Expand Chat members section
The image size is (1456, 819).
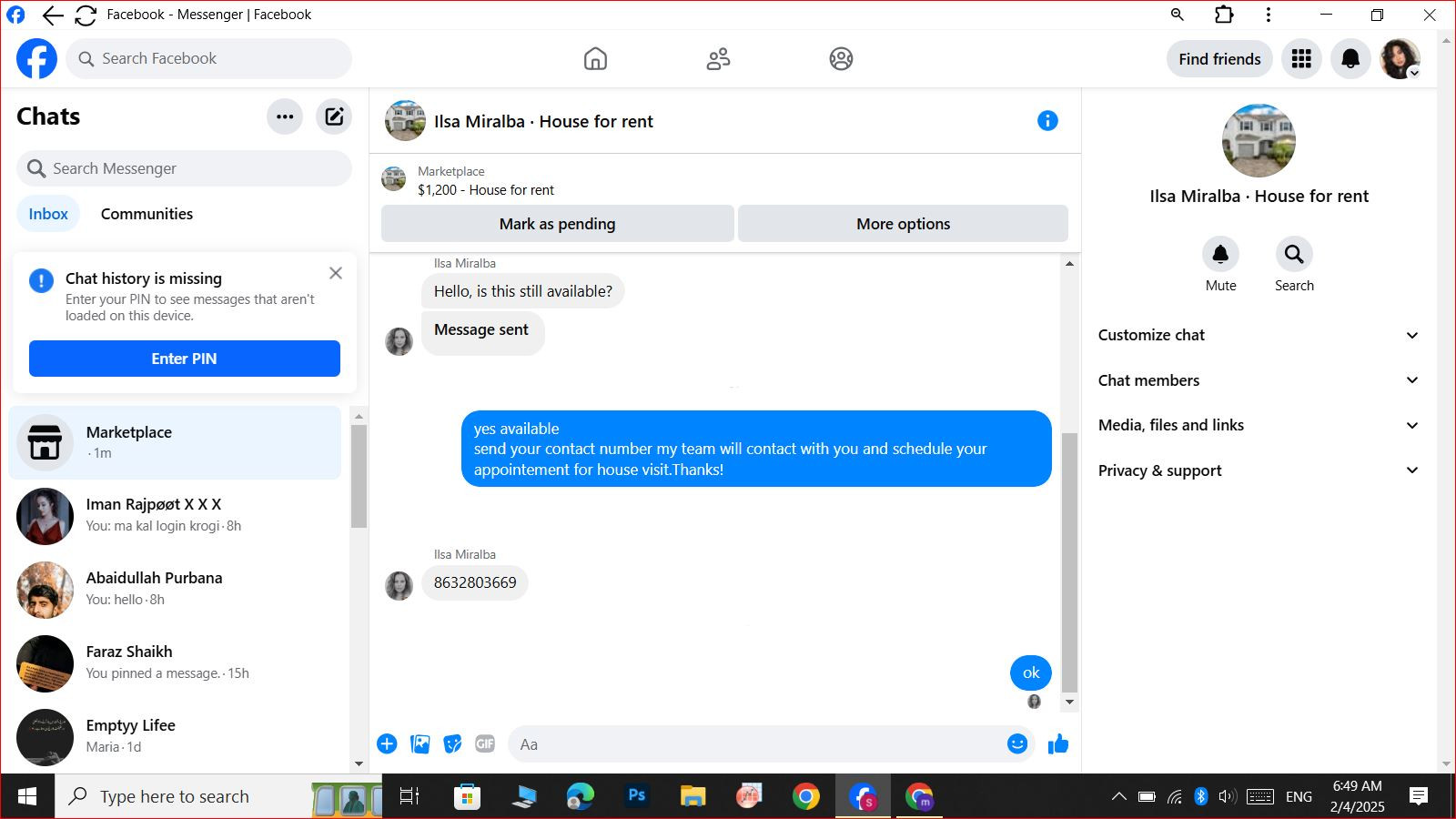coord(1259,380)
